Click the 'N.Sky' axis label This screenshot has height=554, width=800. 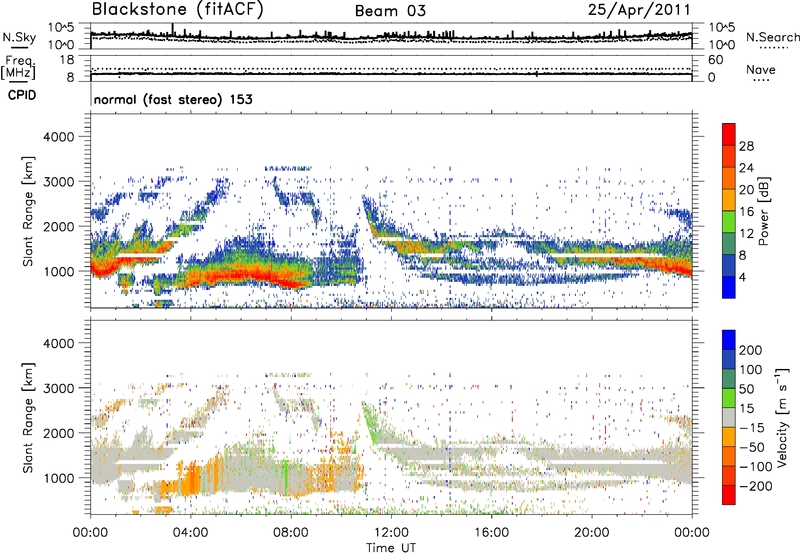[19, 37]
